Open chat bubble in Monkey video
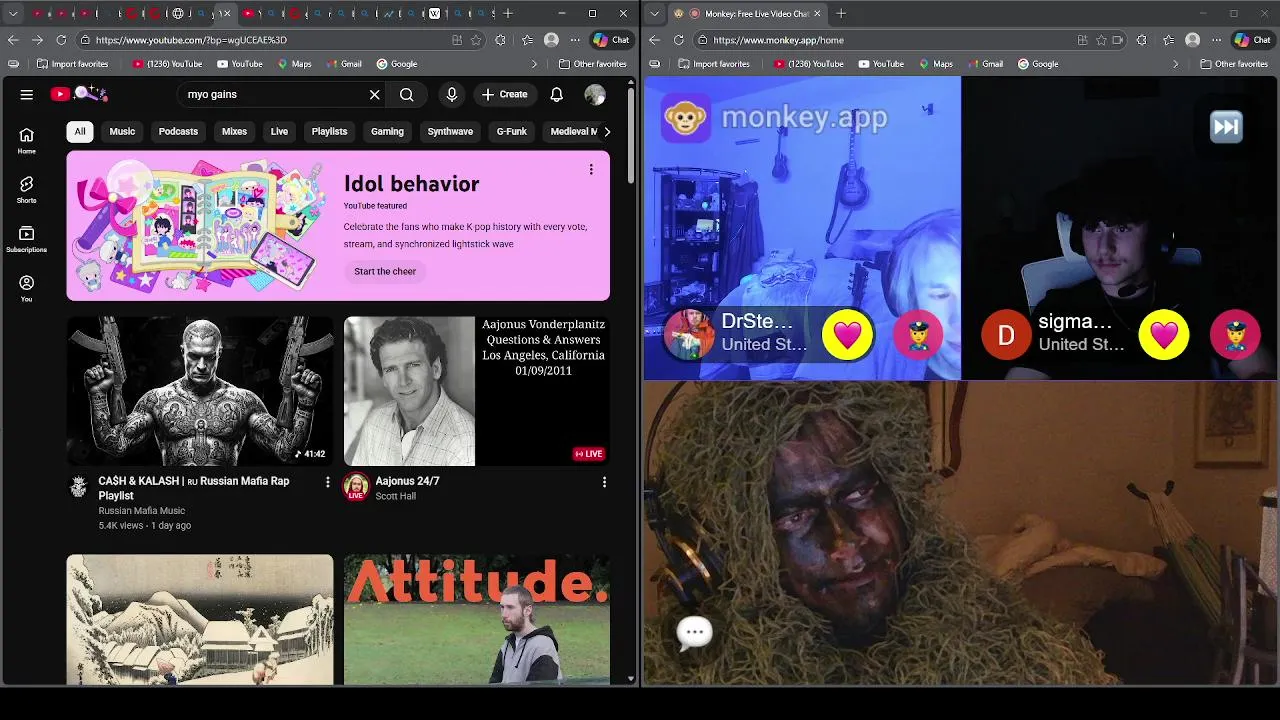Viewport: 1280px width, 720px height. pyautogui.click(x=695, y=632)
